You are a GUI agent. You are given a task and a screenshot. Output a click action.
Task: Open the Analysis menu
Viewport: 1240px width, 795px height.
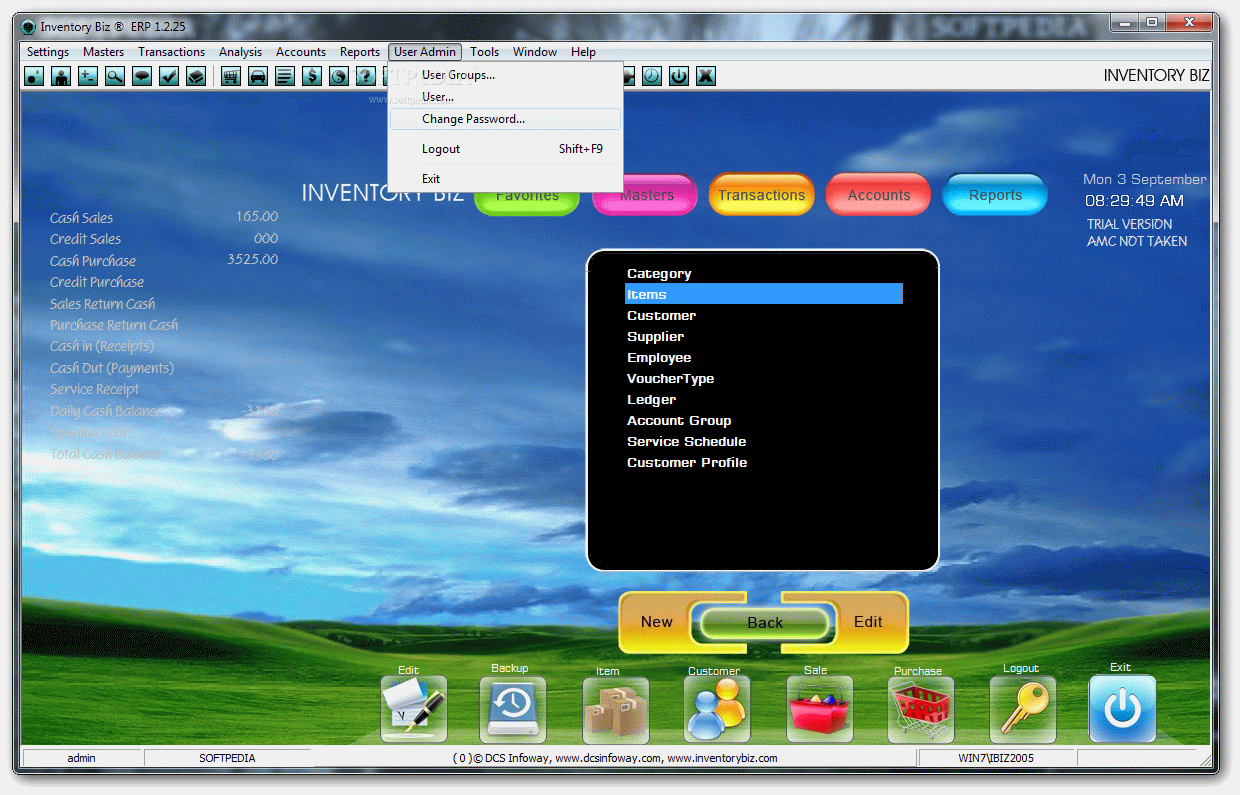(x=241, y=52)
